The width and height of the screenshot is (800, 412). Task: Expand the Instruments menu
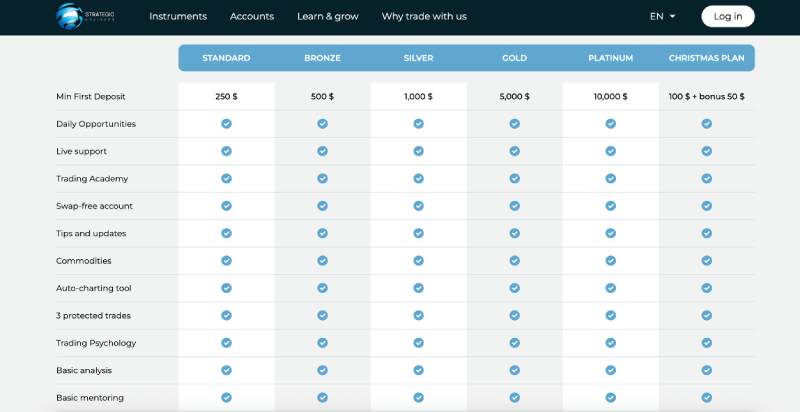[x=178, y=16]
